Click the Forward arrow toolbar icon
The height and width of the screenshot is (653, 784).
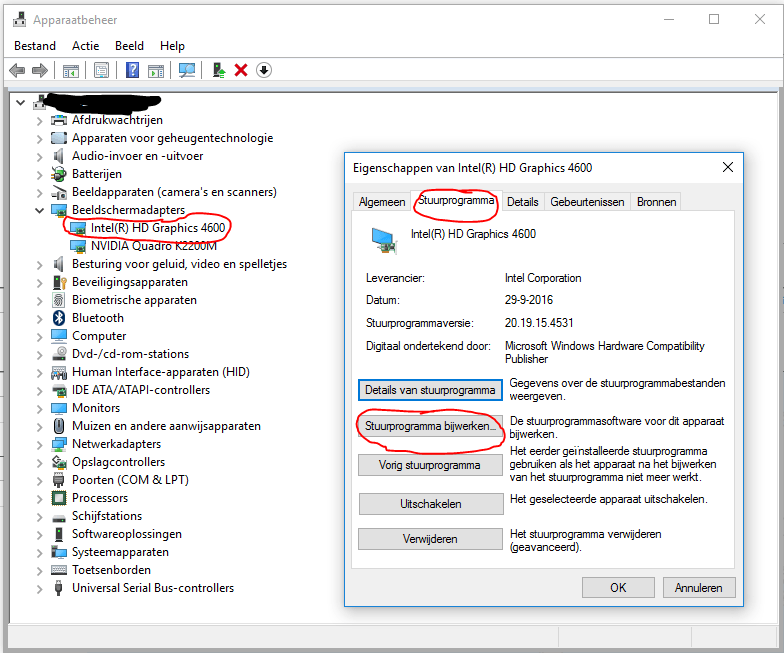(40, 70)
